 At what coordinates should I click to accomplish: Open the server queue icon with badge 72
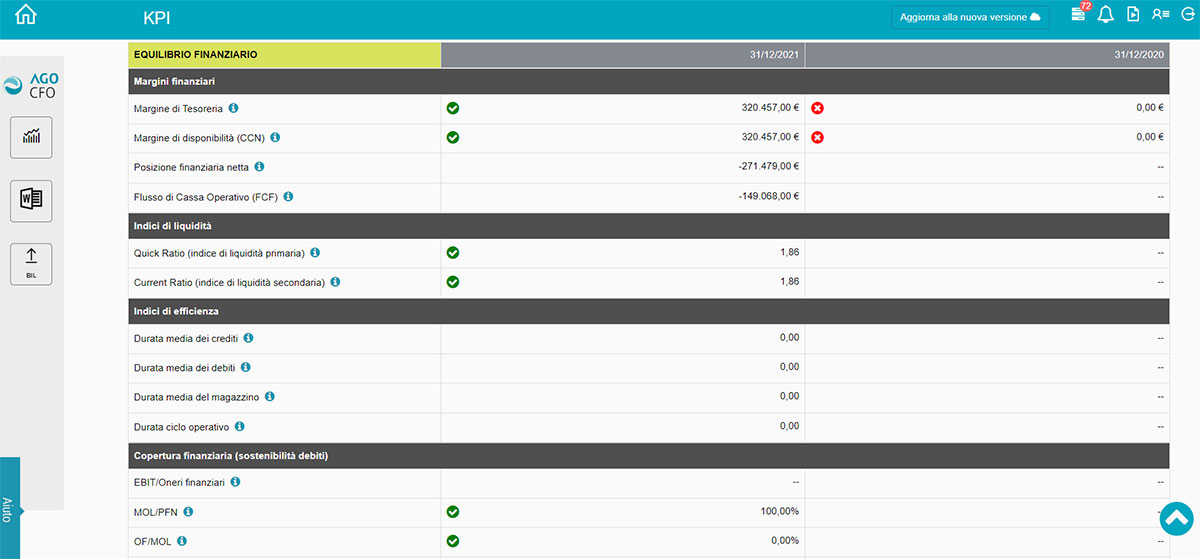[x=1078, y=14]
